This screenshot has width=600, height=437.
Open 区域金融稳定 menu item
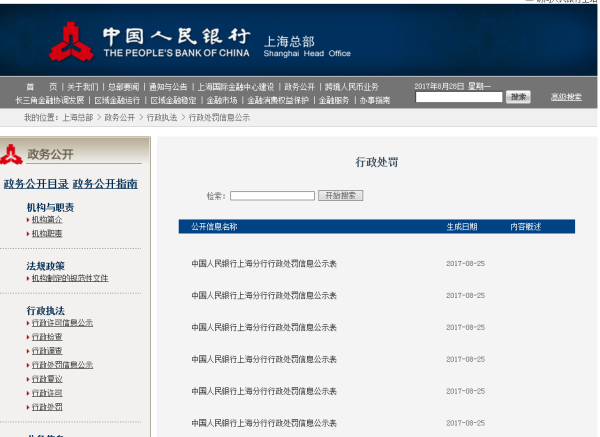[173, 100]
